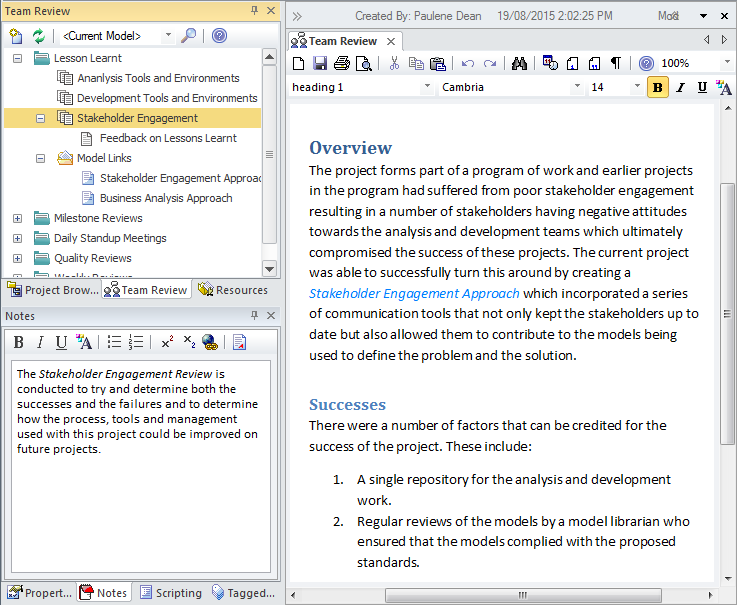Open font color picker in document toolbar
The height and width of the screenshot is (605, 737).
coord(723,88)
